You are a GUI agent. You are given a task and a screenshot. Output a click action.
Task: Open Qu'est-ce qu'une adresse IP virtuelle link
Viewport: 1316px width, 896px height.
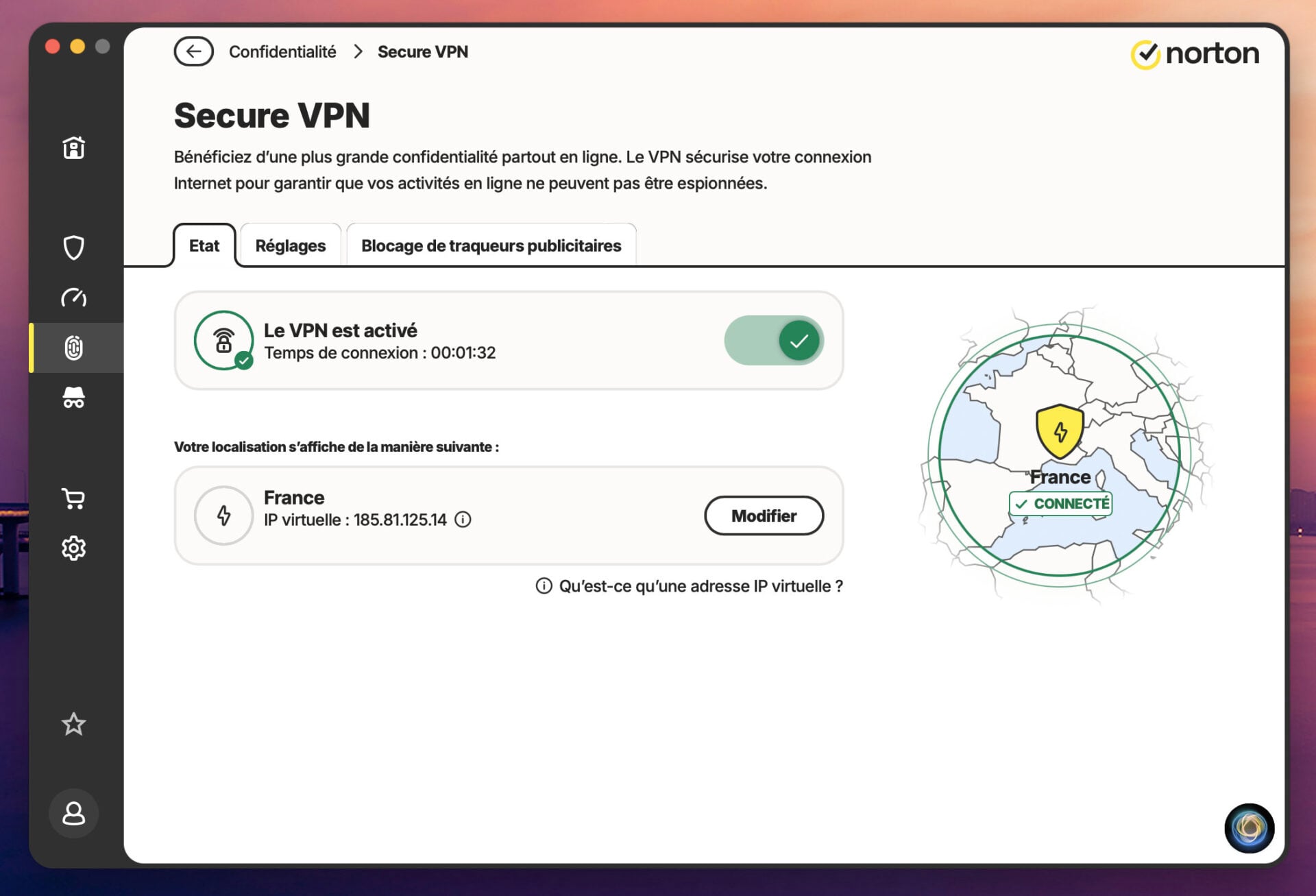click(690, 586)
